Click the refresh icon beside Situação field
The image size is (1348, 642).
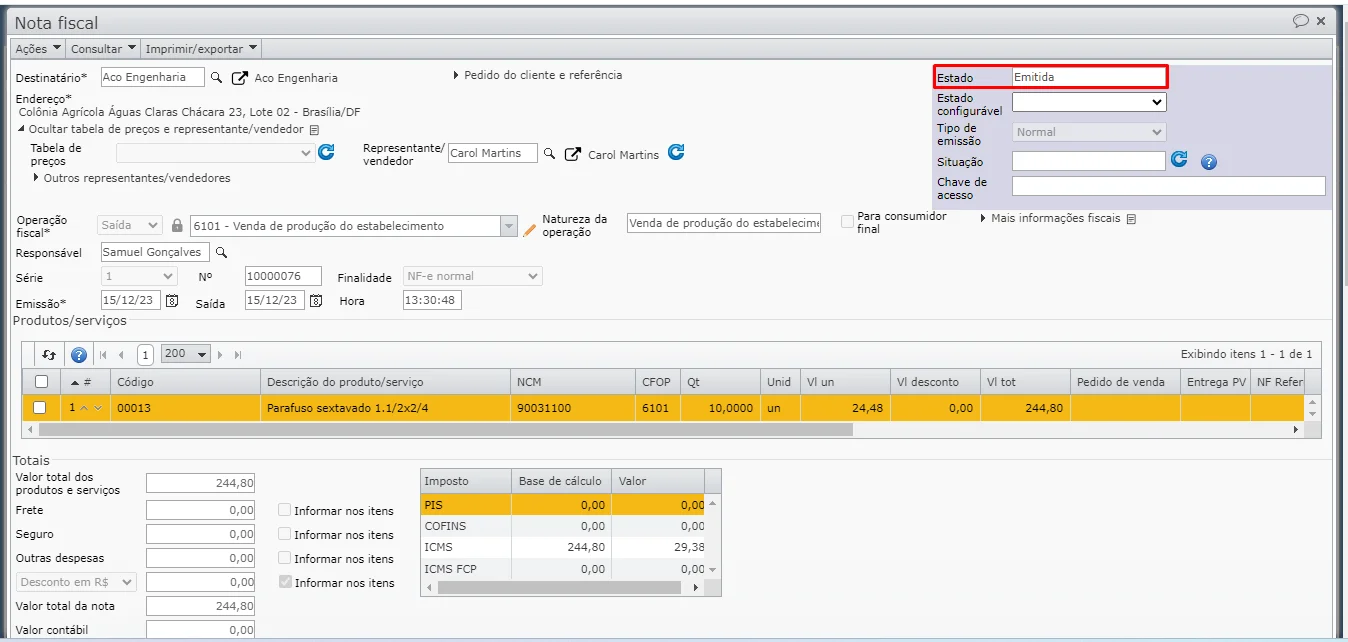pos(1180,160)
